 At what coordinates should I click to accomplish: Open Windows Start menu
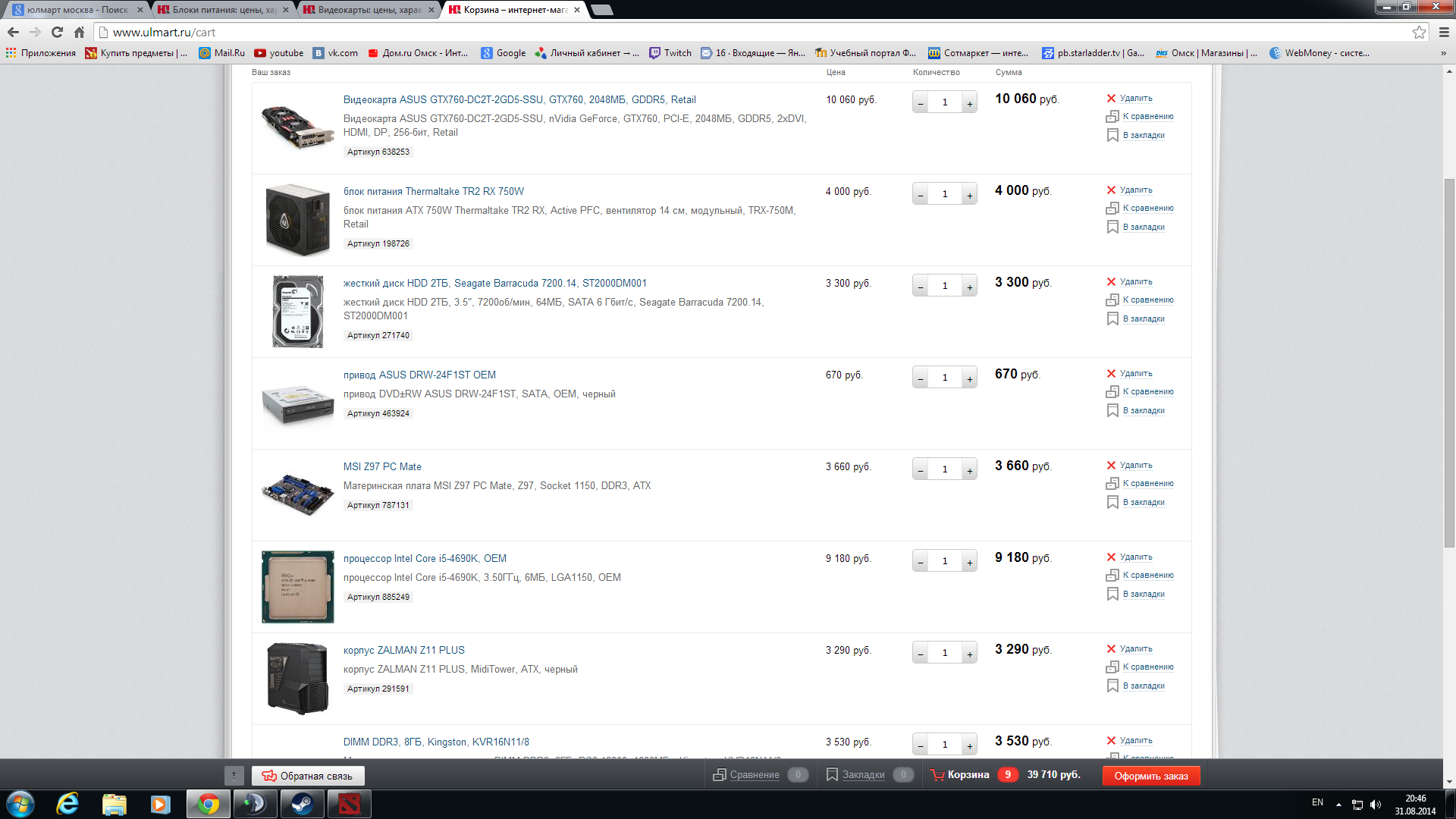click(20, 804)
